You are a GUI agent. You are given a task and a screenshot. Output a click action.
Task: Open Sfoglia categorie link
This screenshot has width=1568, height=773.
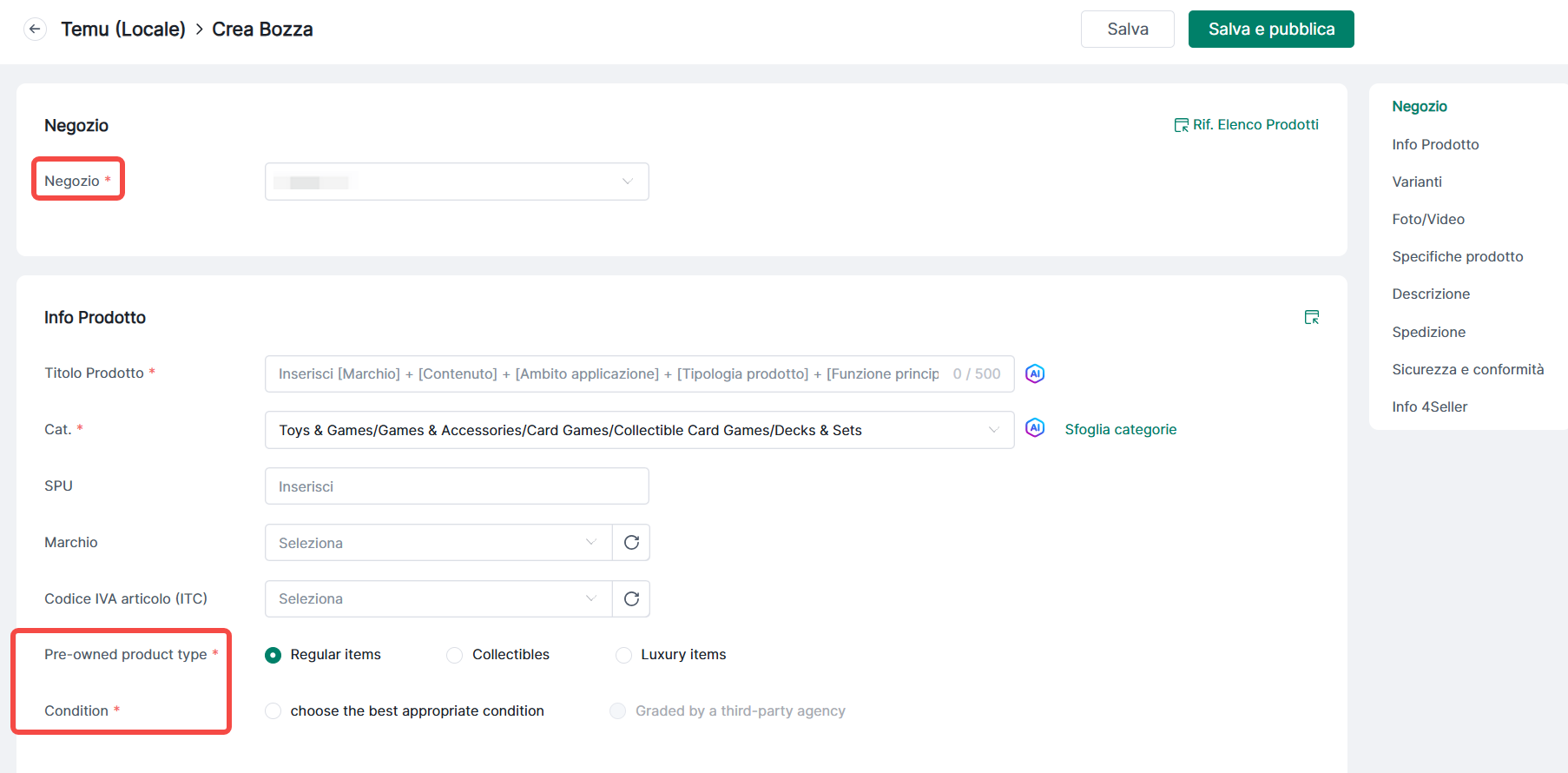click(1120, 429)
